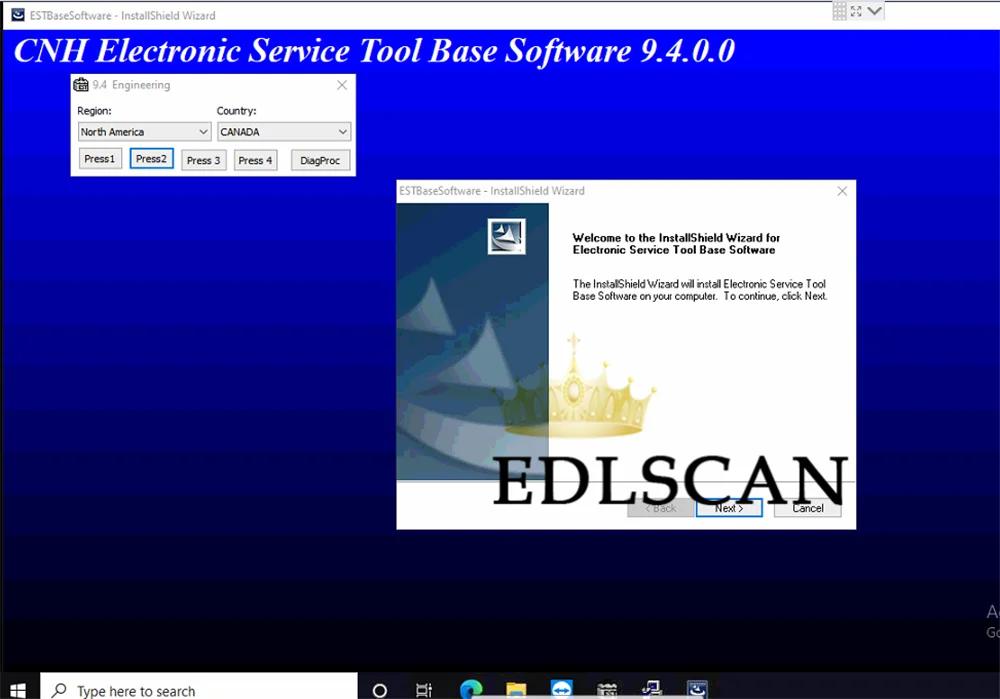
Task: Click Next in the InstallShield Wizard
Action: tap(729, 508)
